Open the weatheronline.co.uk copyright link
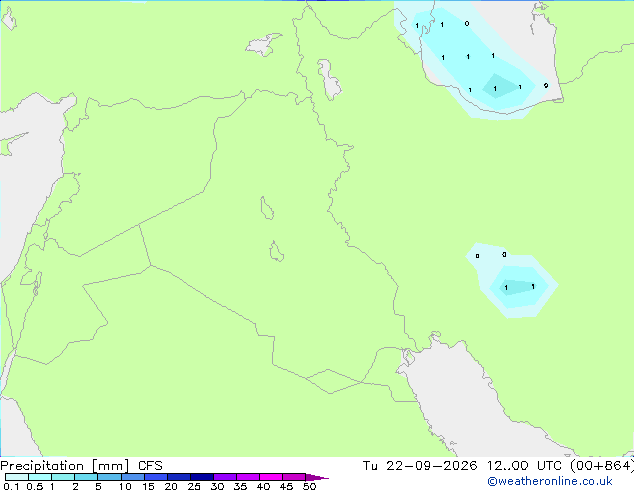This screenshot has width=634, height=490. [550, 481]
